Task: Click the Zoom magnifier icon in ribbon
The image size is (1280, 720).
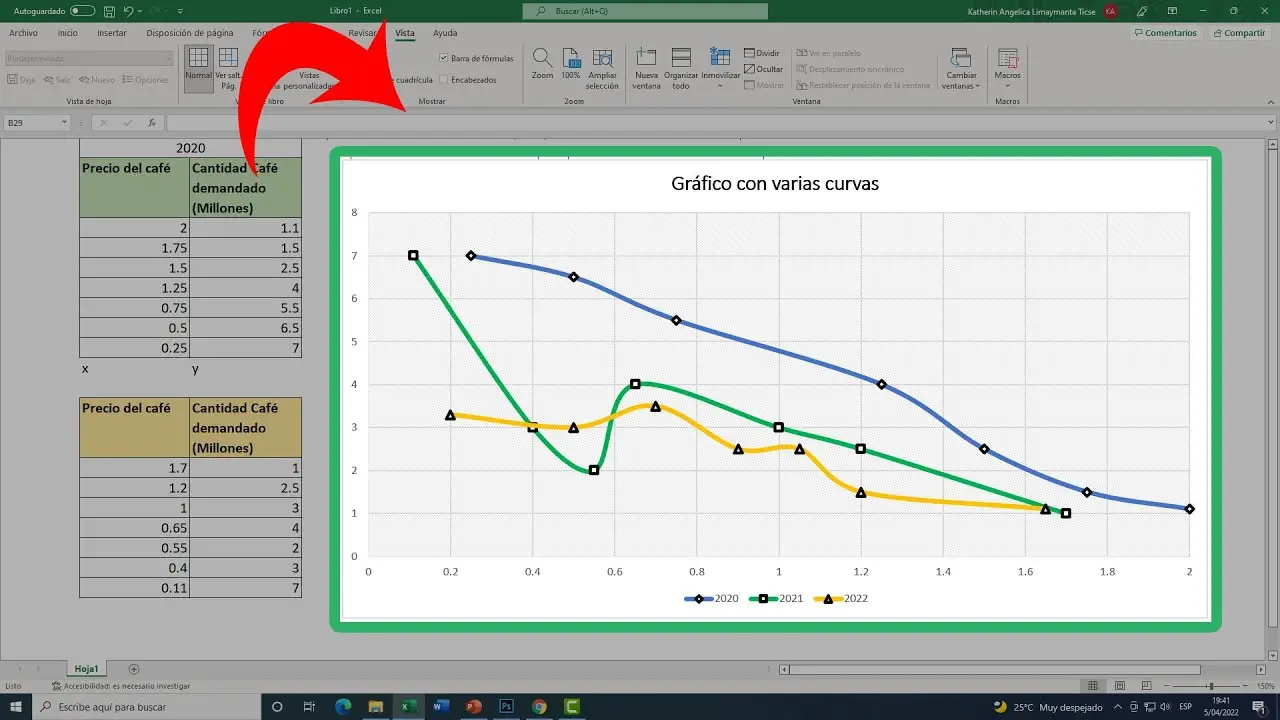Action: [542, 60]
